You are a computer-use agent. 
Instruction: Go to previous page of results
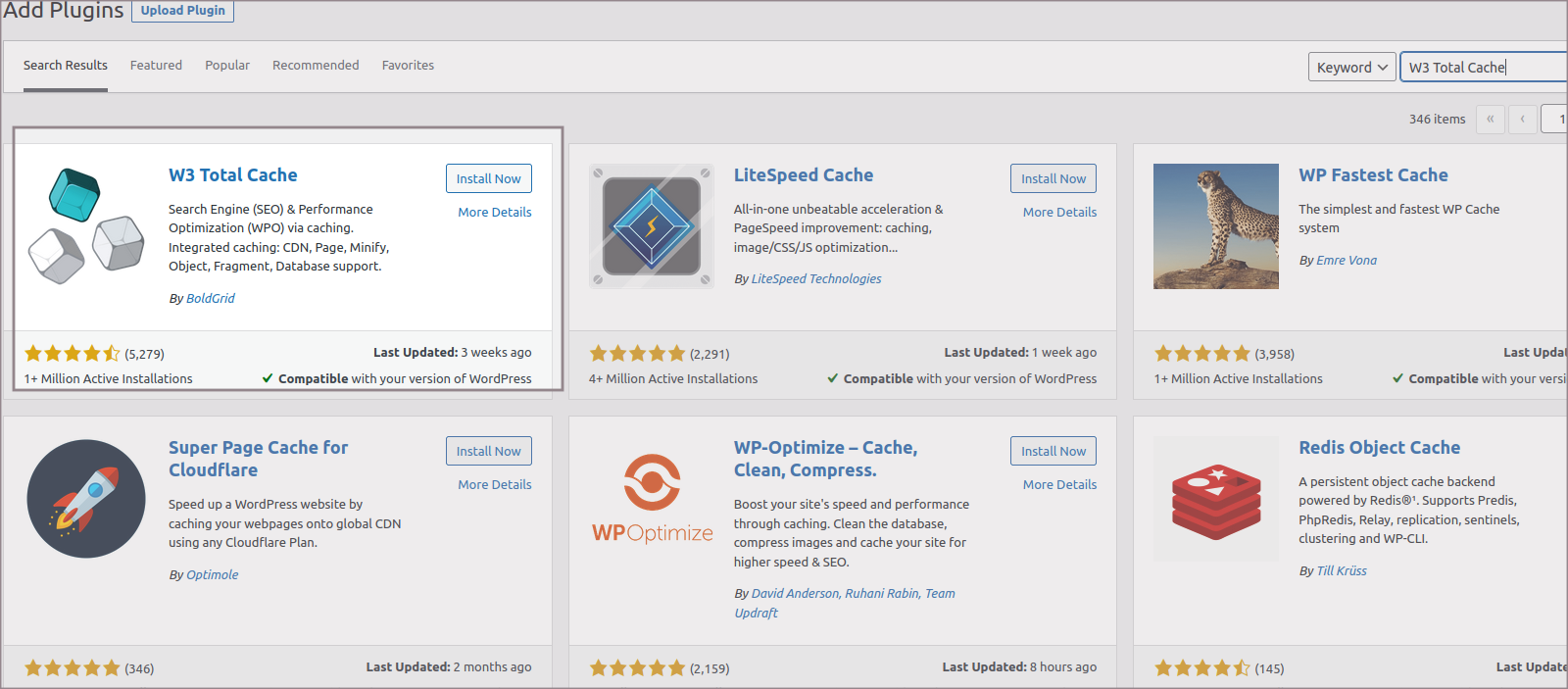point(1522,119)
